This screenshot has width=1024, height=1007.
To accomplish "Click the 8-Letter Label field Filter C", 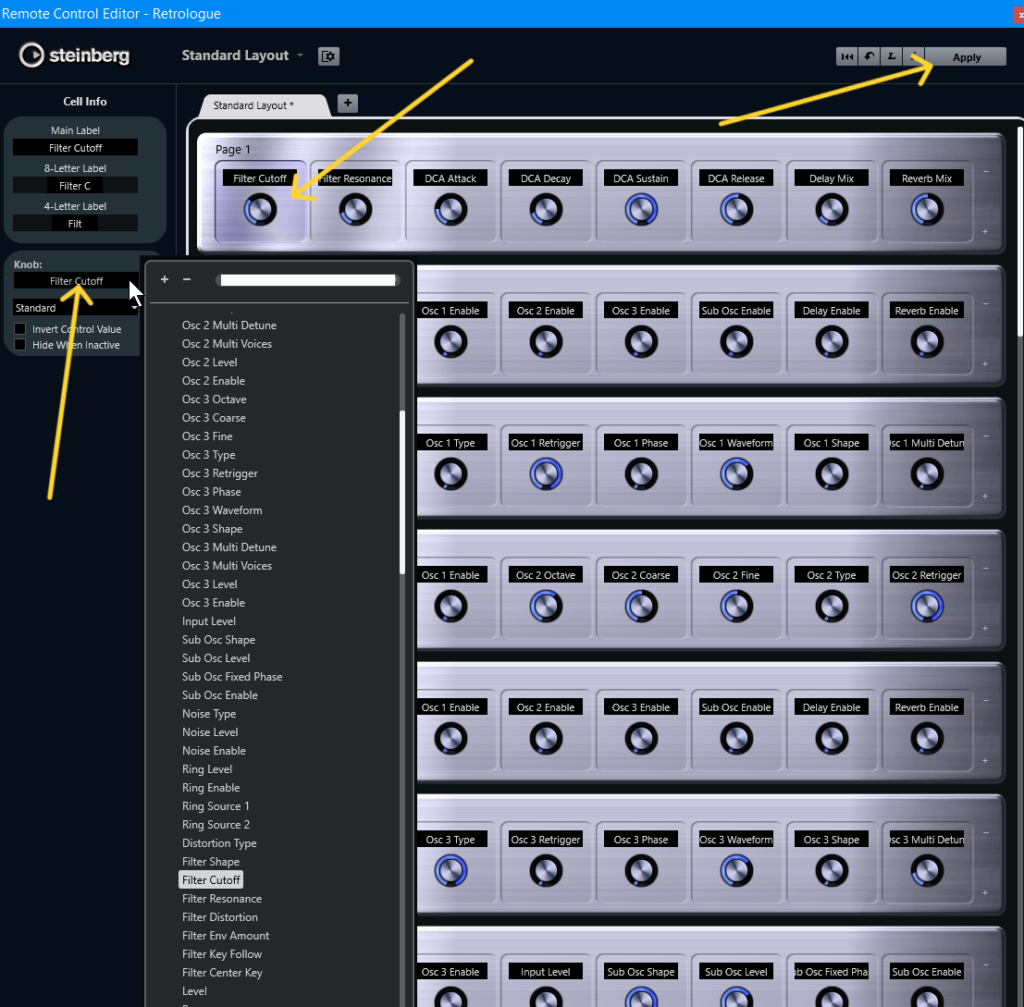I will (x=75, y=186).
